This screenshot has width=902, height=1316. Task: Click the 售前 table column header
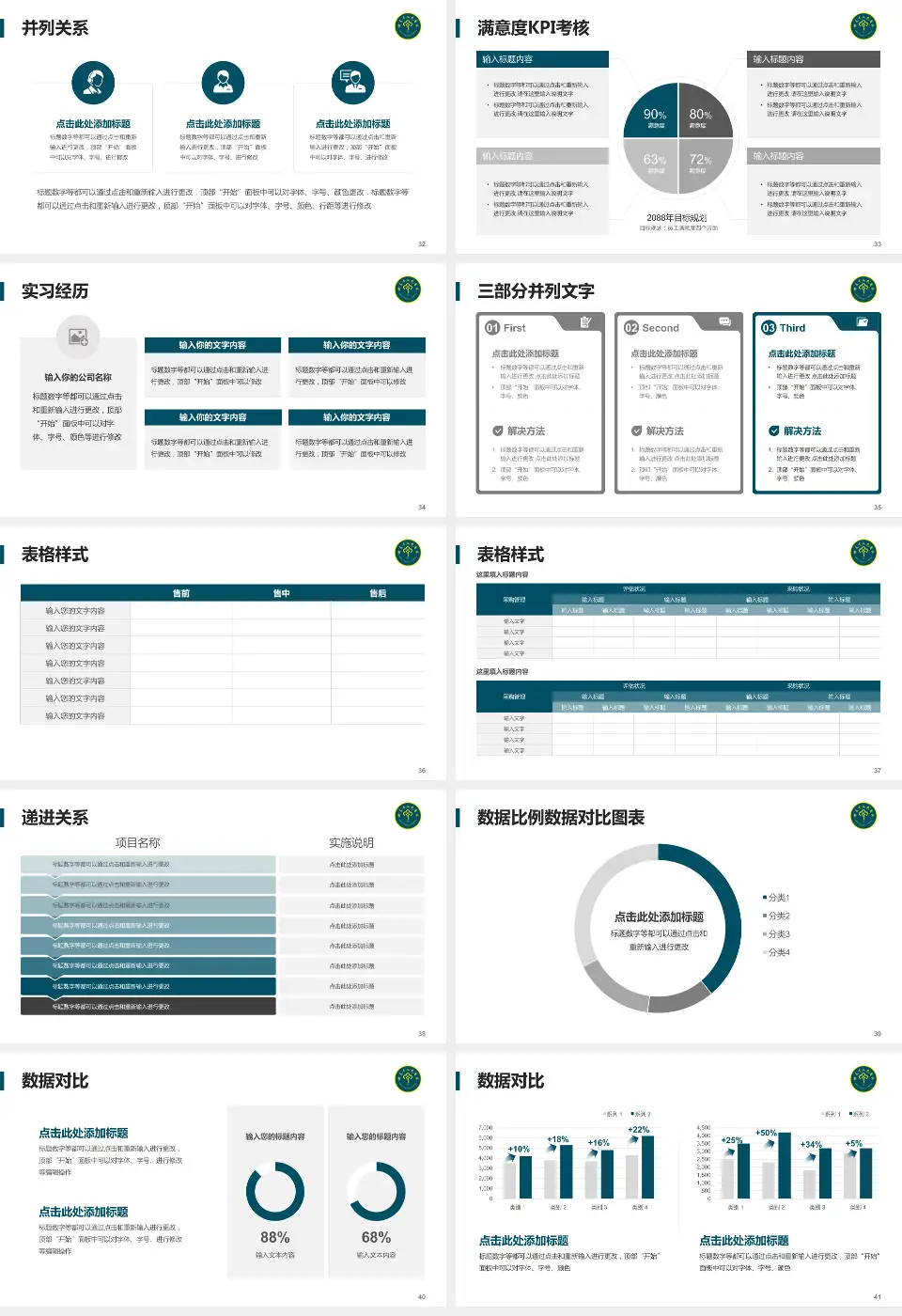[x=181, y=593]
